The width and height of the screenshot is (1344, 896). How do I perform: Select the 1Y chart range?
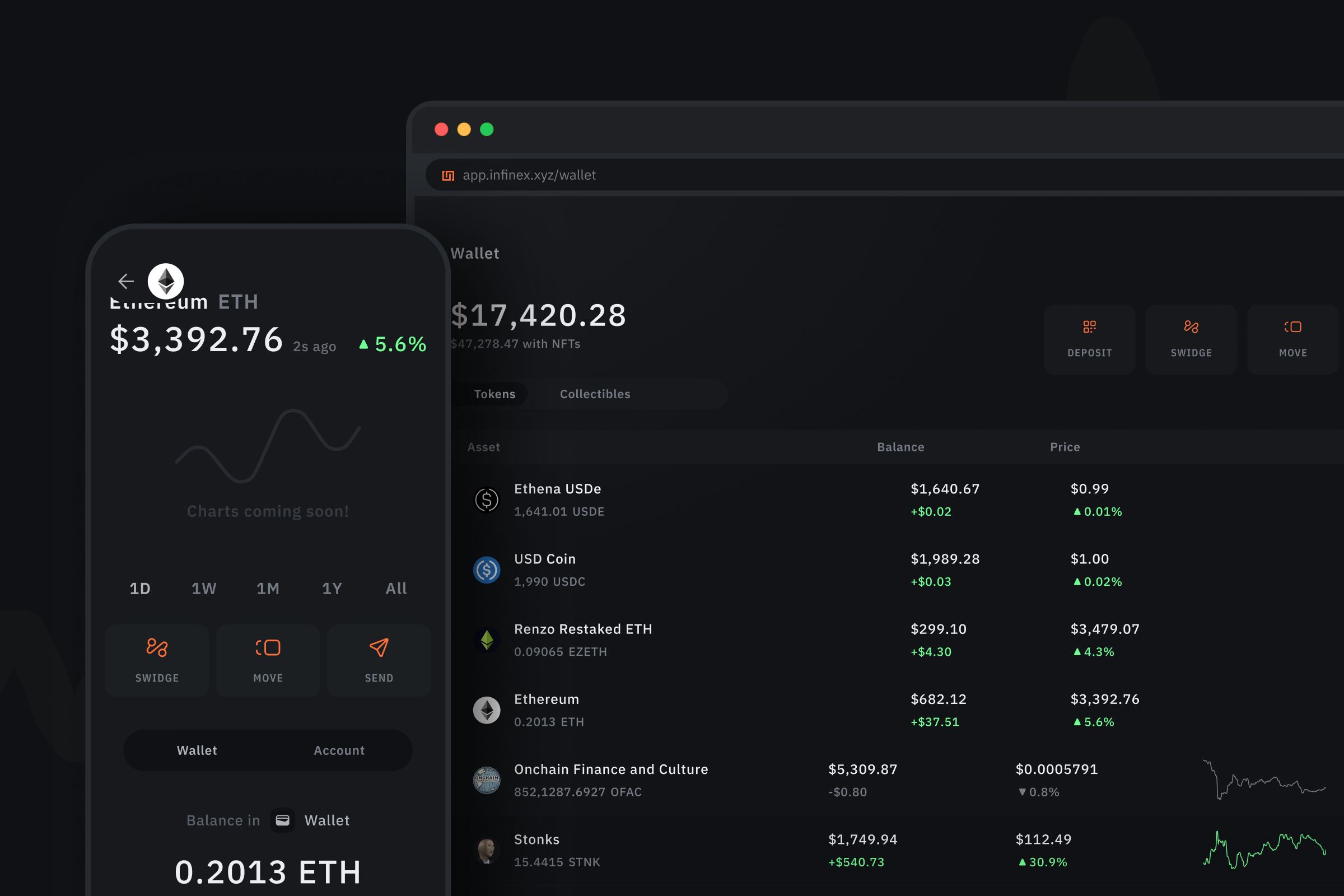332,589
